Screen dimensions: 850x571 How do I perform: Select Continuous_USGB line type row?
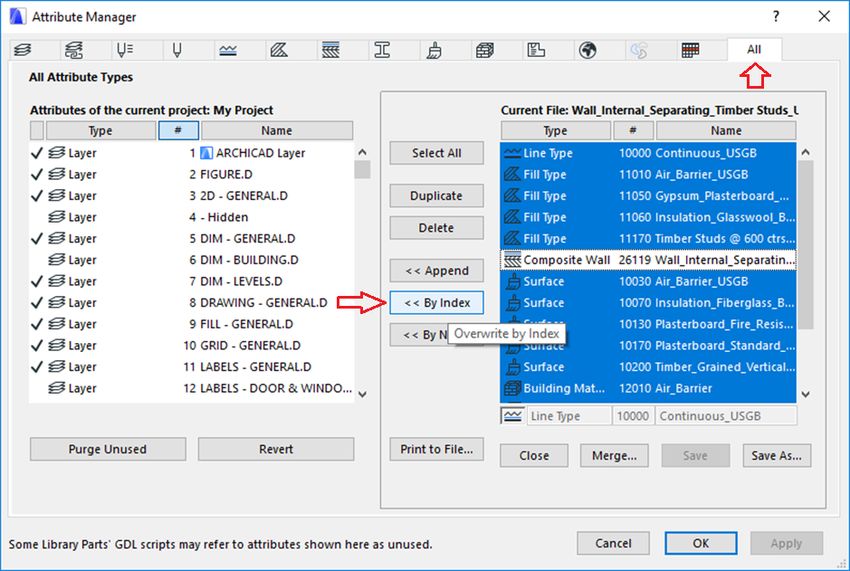648,153
